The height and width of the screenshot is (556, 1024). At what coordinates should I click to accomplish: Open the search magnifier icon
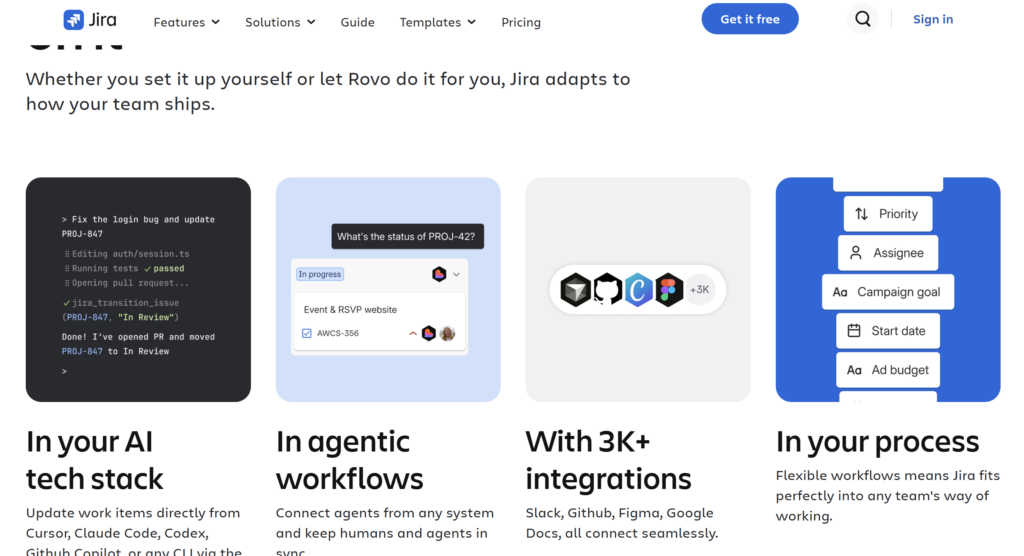pos(863,19)
